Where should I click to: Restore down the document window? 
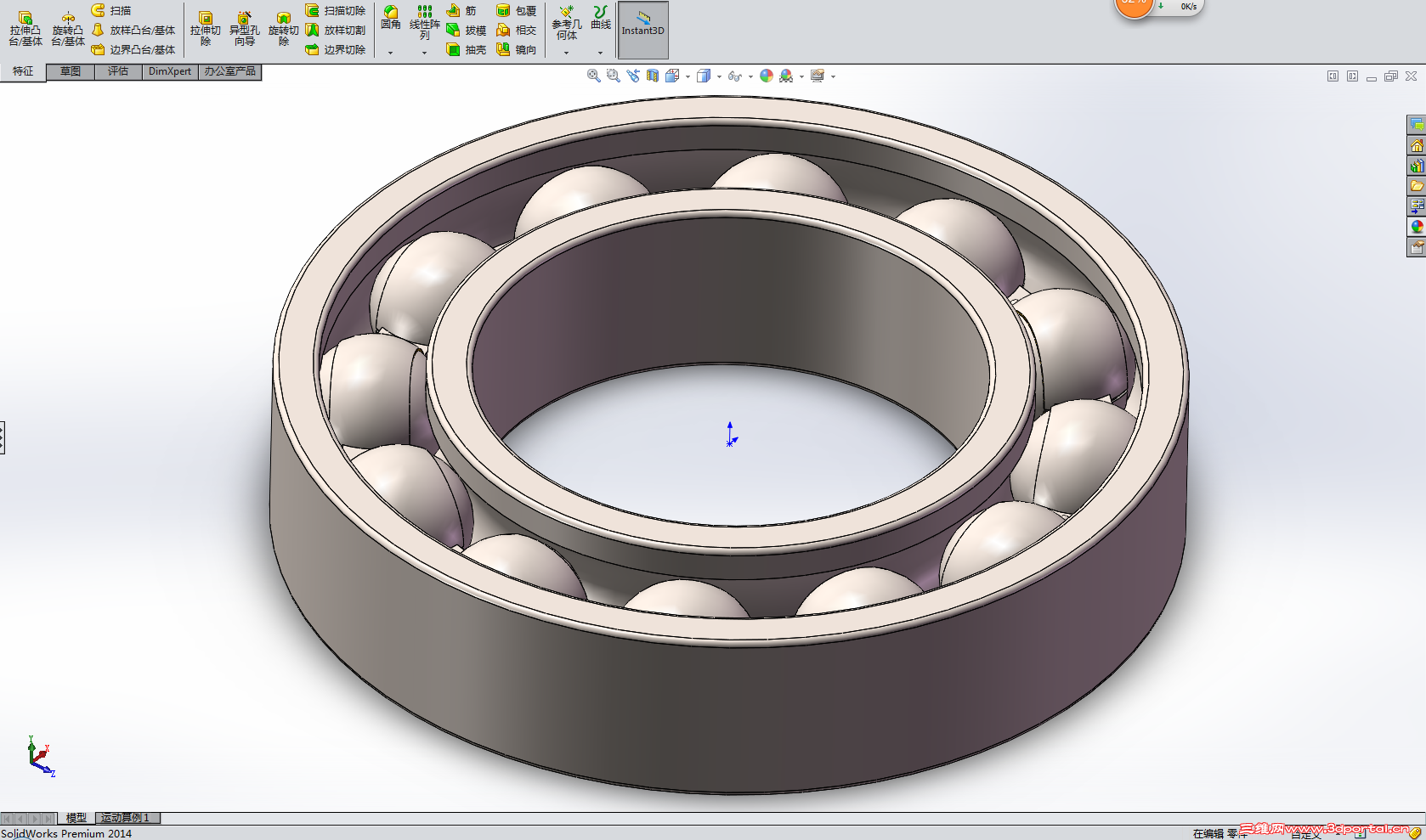pyautogui.click(x=1391, y=76)
